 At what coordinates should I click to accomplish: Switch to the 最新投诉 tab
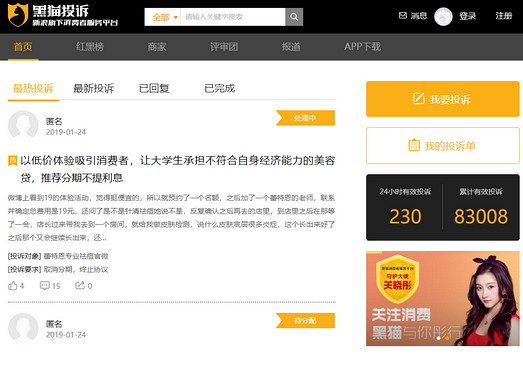[94, 88]
